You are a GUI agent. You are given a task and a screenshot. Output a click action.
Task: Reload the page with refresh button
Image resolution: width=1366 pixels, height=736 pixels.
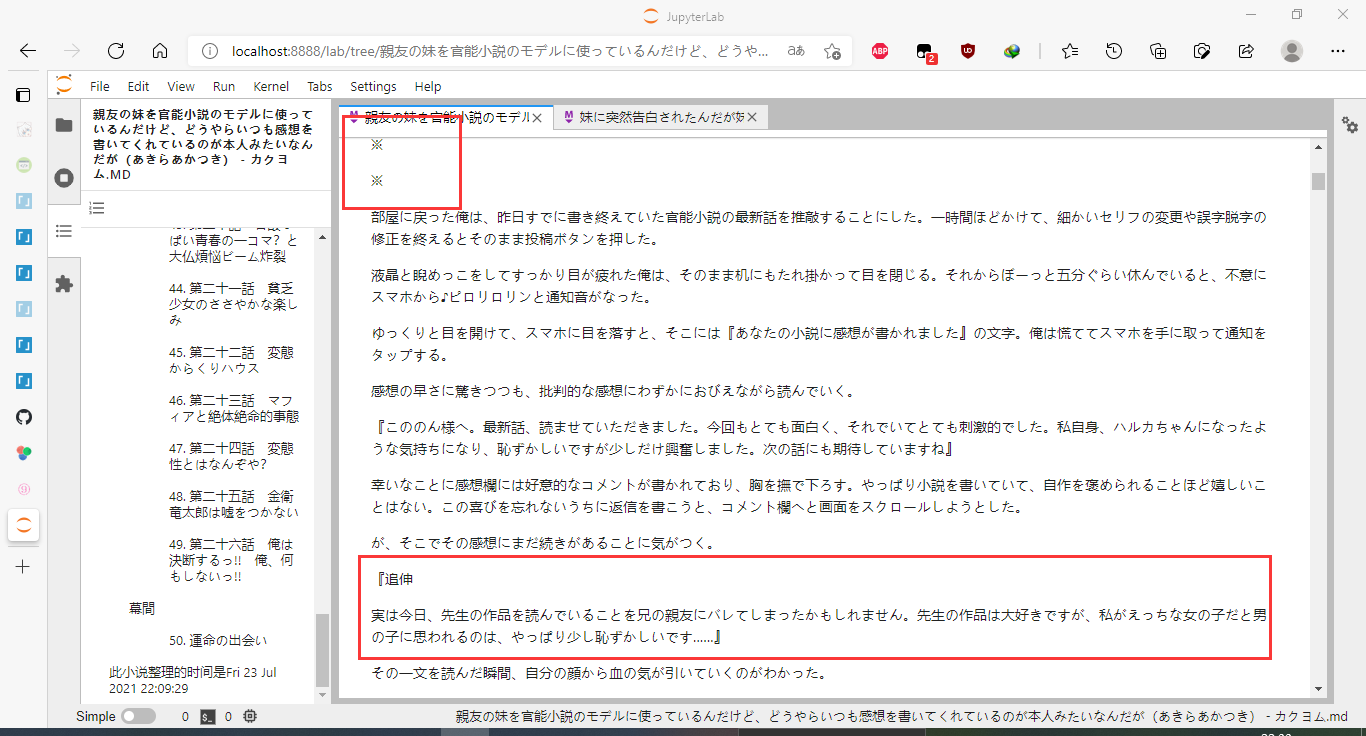point(115,51)
